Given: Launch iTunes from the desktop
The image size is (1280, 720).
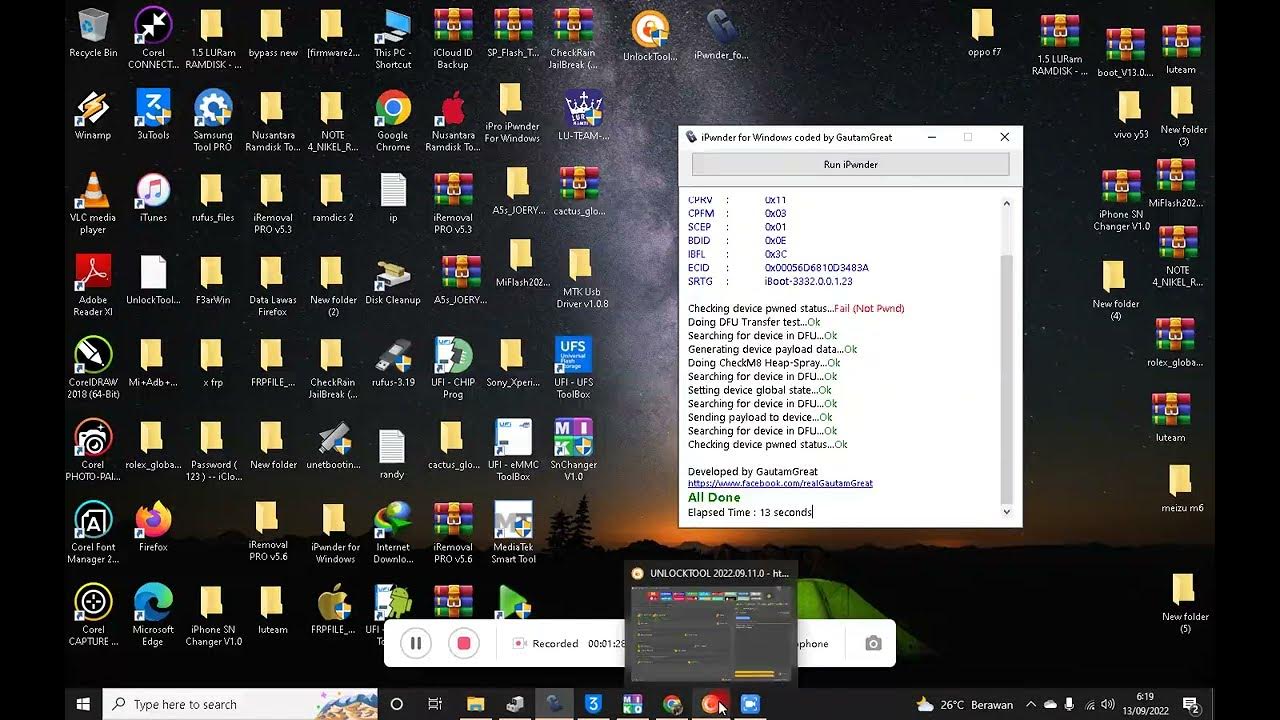Looking at the screenshot, I should click(x=153, y=197).
